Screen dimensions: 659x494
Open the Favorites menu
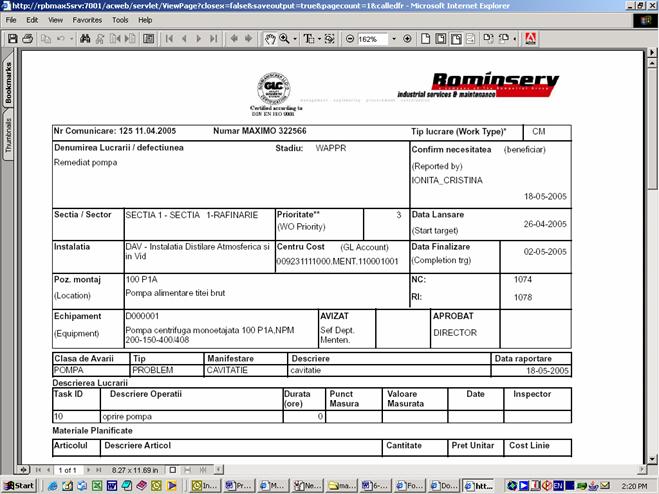(x=87, y=20)
